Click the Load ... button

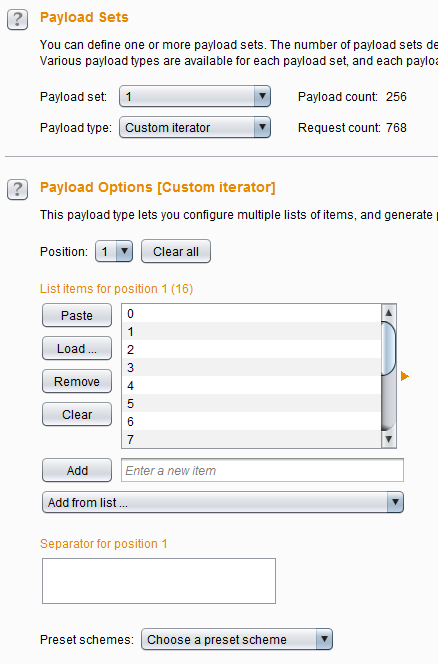tap(77, 349)
